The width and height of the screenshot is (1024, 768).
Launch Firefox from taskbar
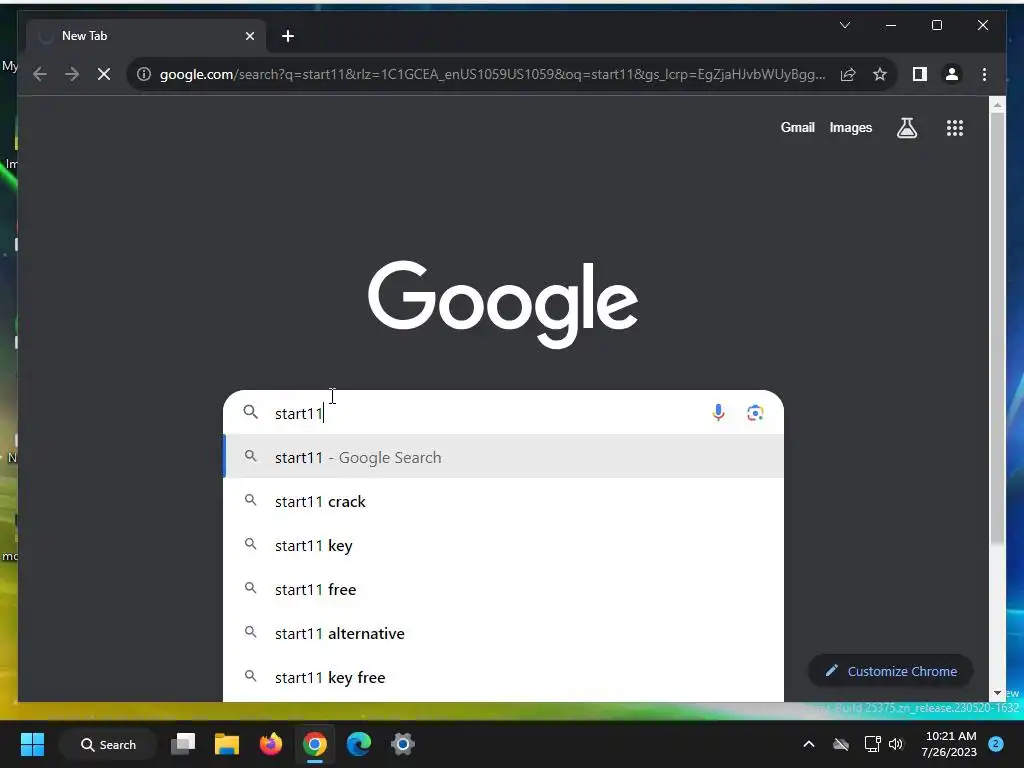pos(270,744)
